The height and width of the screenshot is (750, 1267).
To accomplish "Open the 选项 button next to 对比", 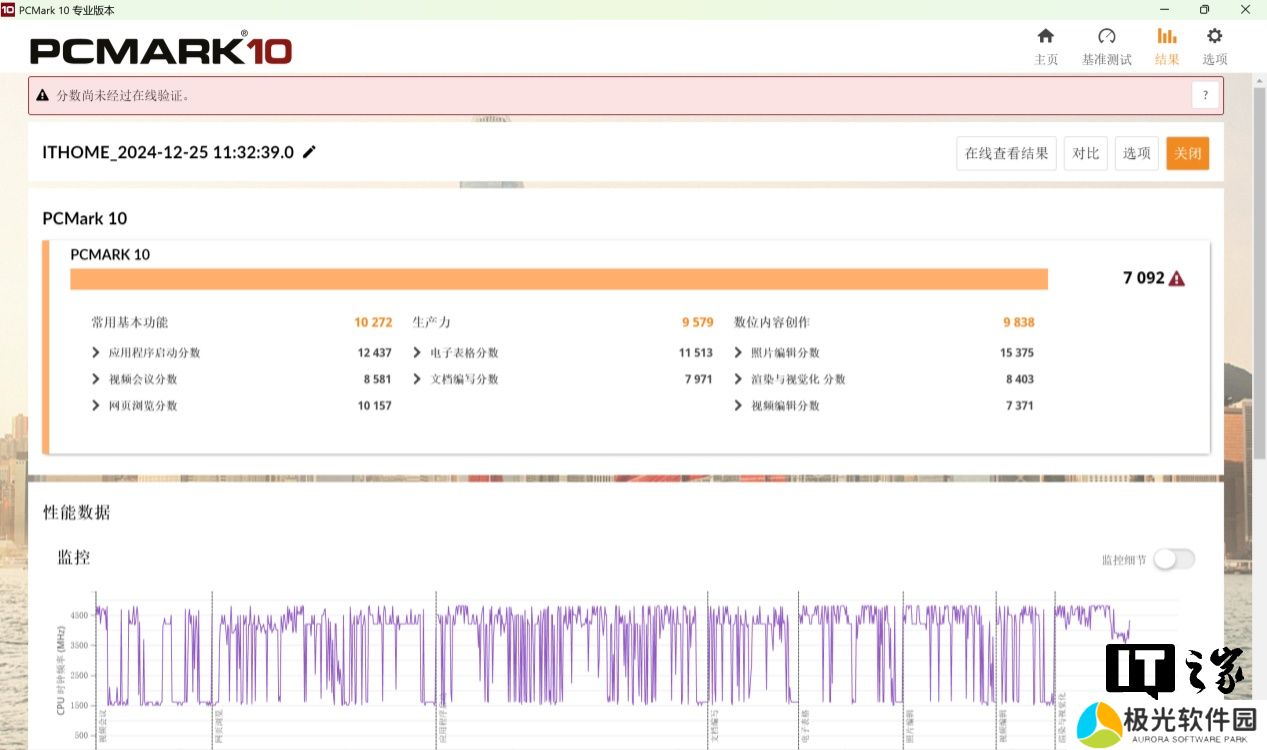I will 1136,153.
